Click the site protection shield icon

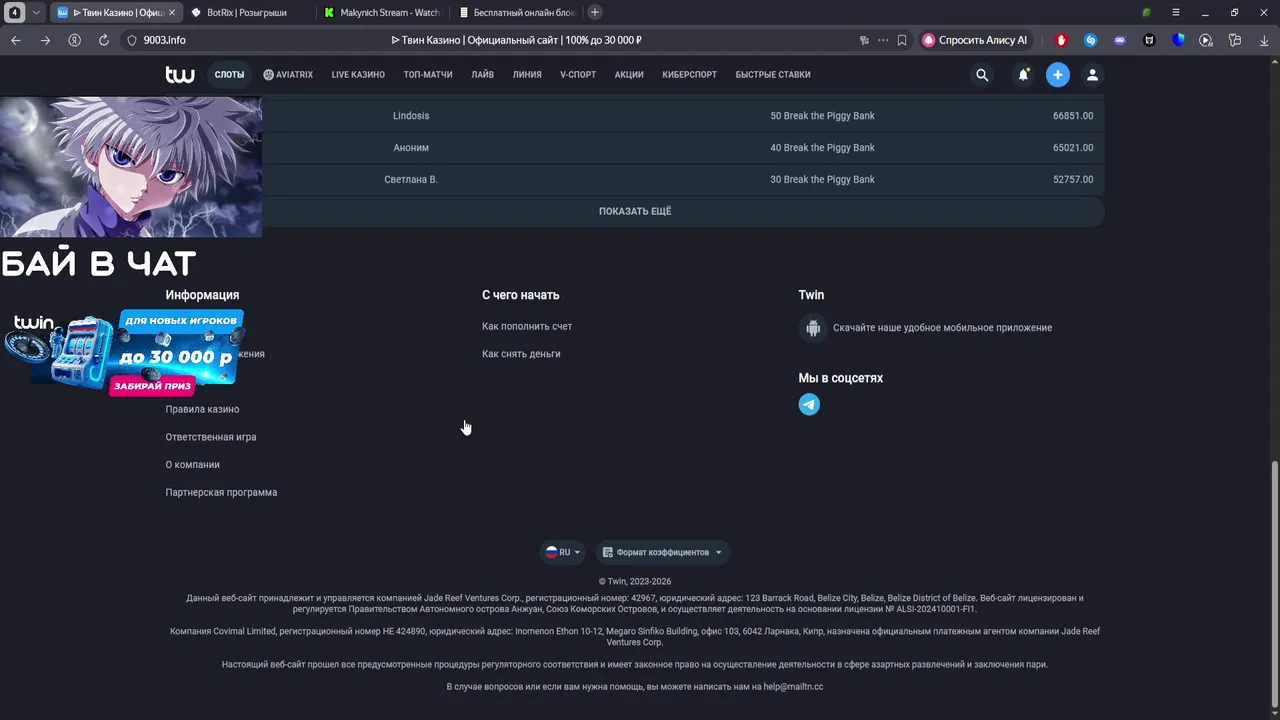131,40
